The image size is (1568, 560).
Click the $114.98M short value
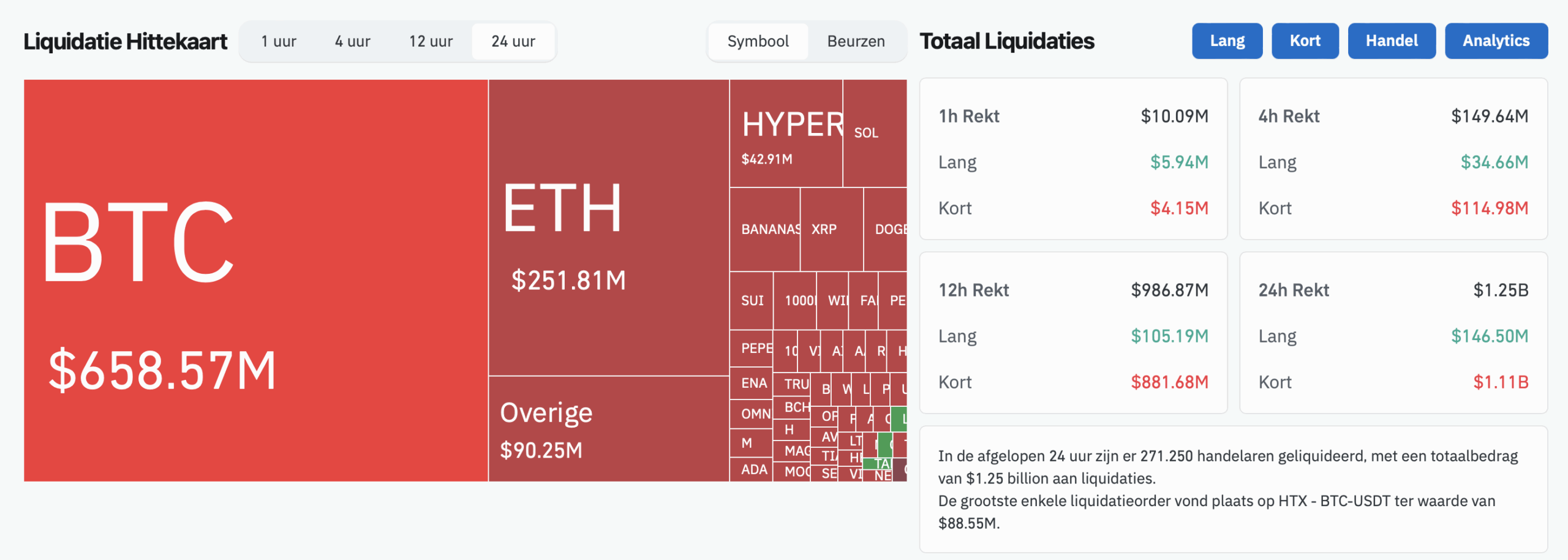pos(1490,208)
